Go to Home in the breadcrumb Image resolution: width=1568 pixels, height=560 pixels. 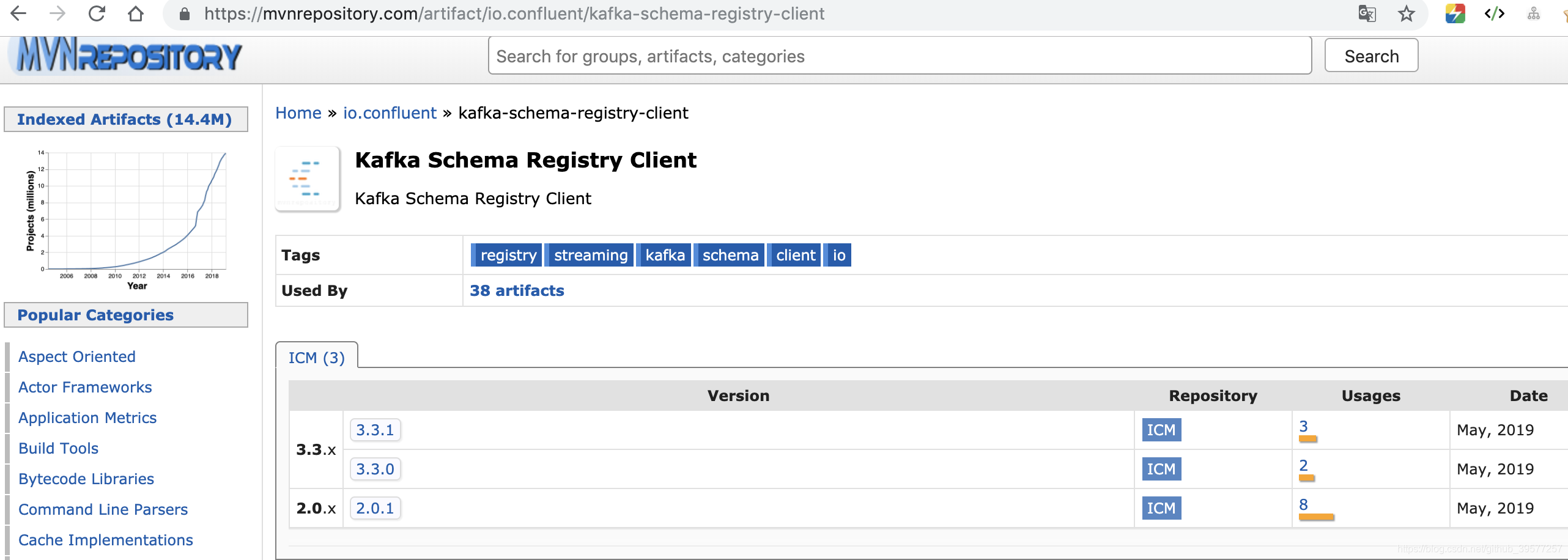tap(298, 113)
